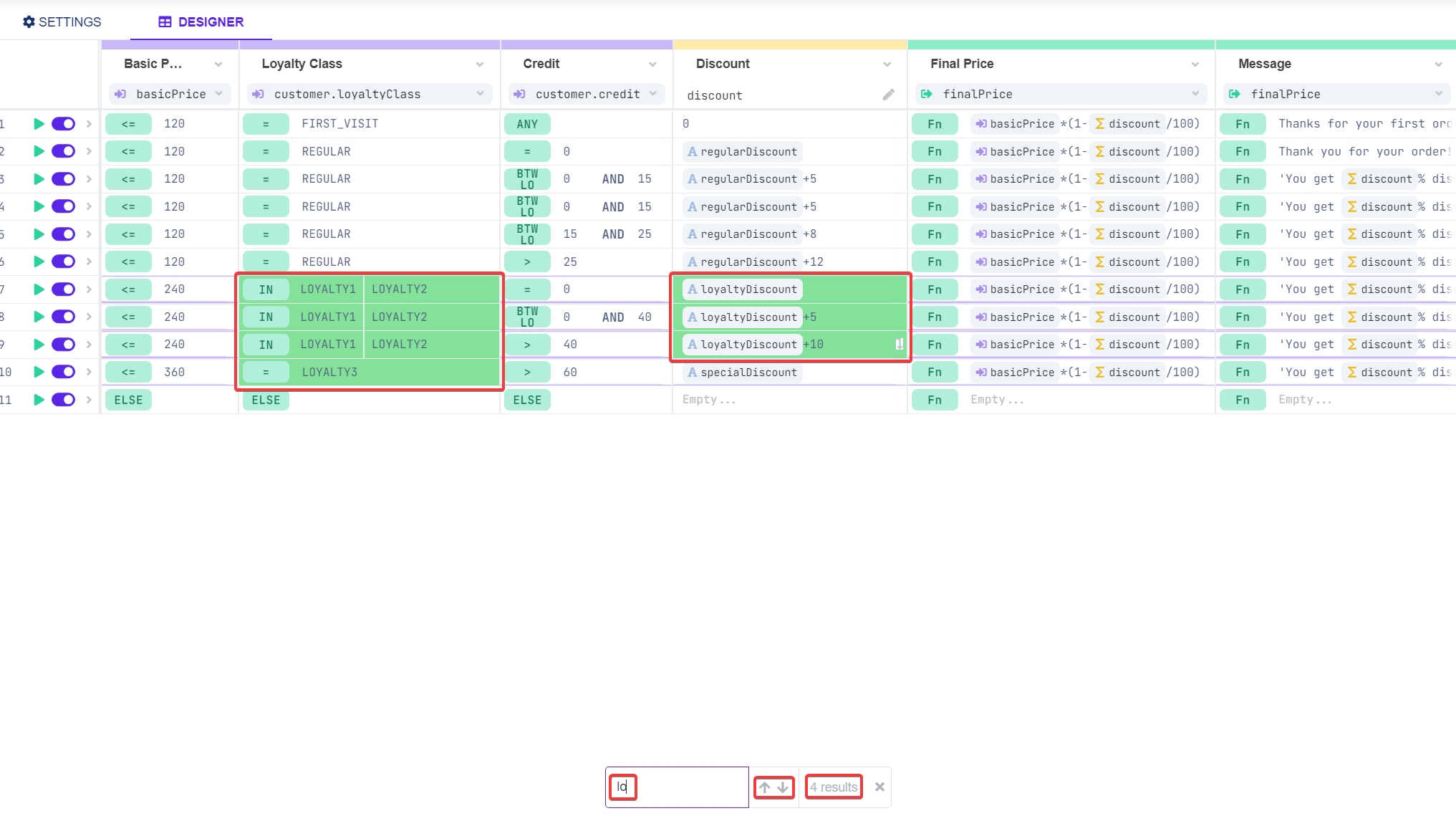Switch off row 10 toggle
The image size is (1456, 821).
[63, 372]
